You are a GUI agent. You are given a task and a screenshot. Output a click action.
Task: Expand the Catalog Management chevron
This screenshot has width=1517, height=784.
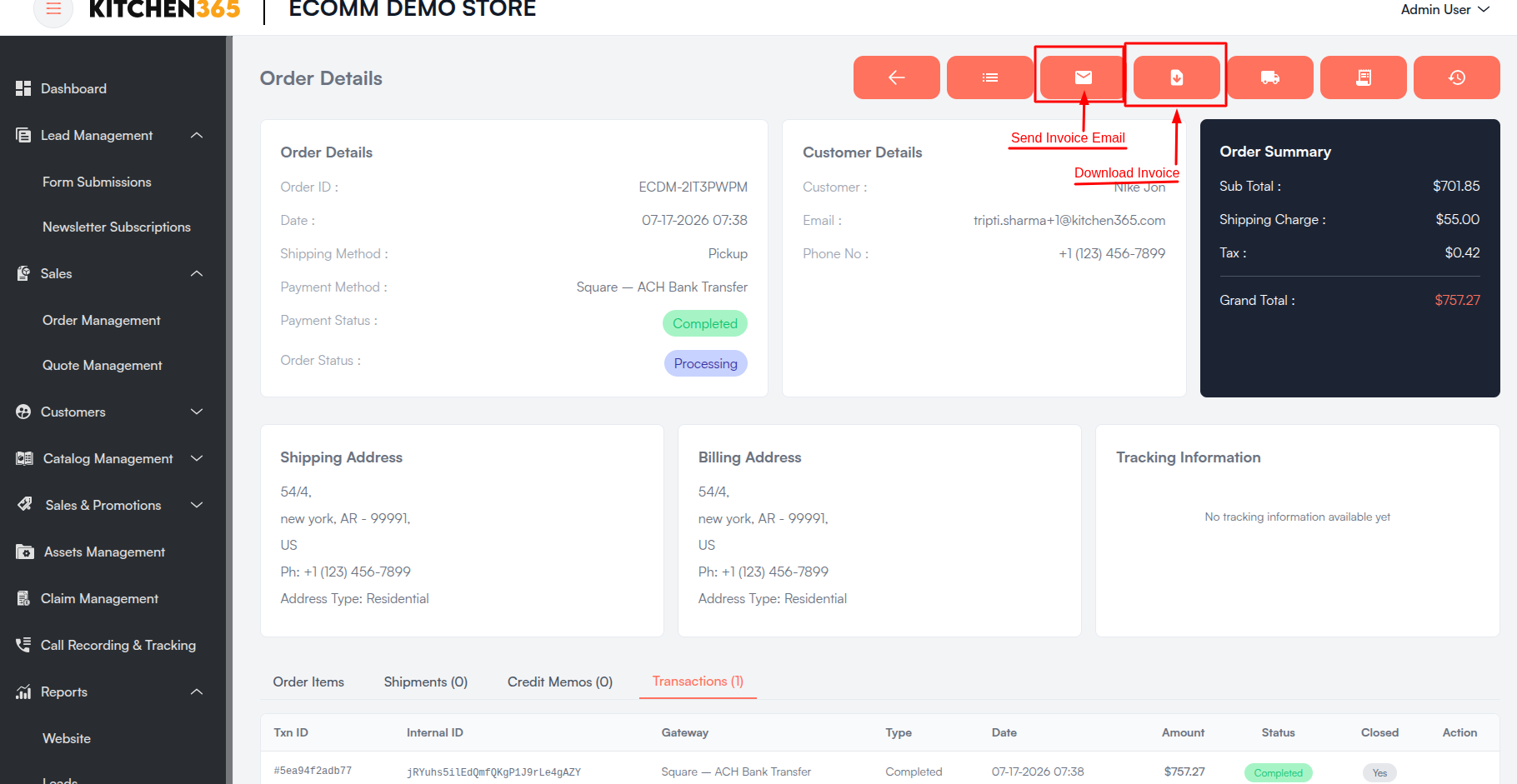tap(197, 458)
